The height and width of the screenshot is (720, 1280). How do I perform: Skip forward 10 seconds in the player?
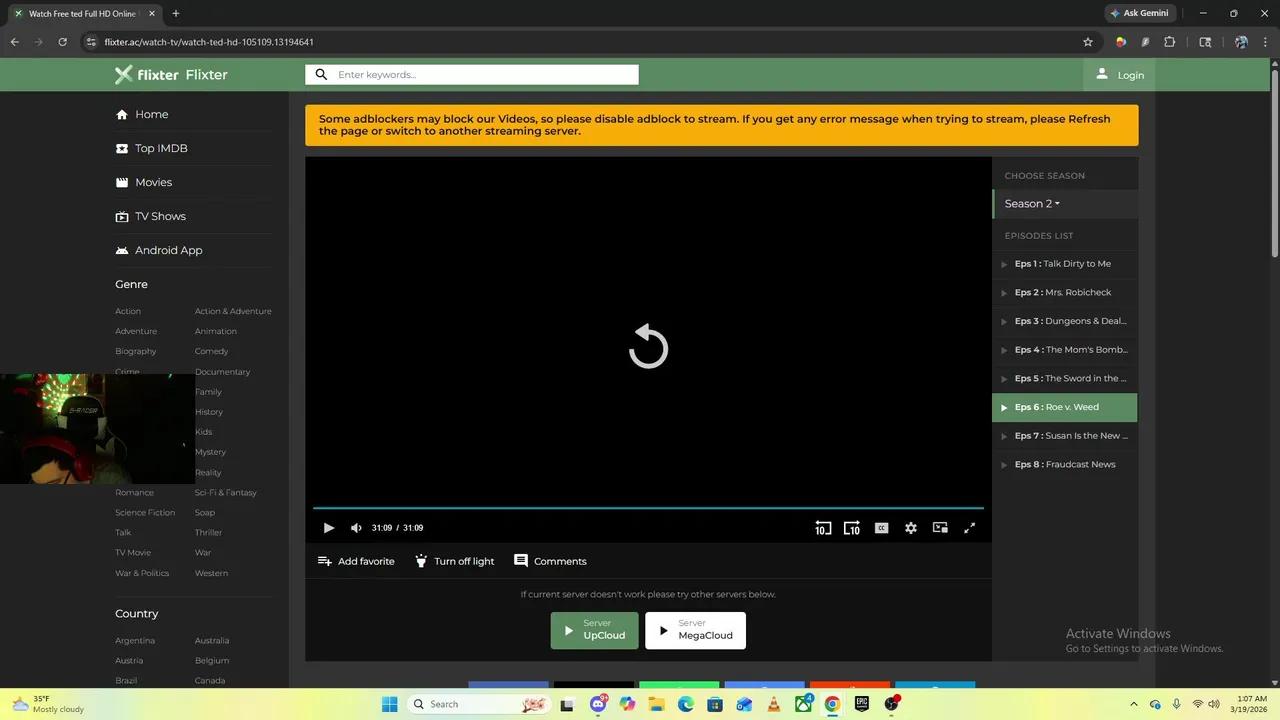[x=851, y=527]
